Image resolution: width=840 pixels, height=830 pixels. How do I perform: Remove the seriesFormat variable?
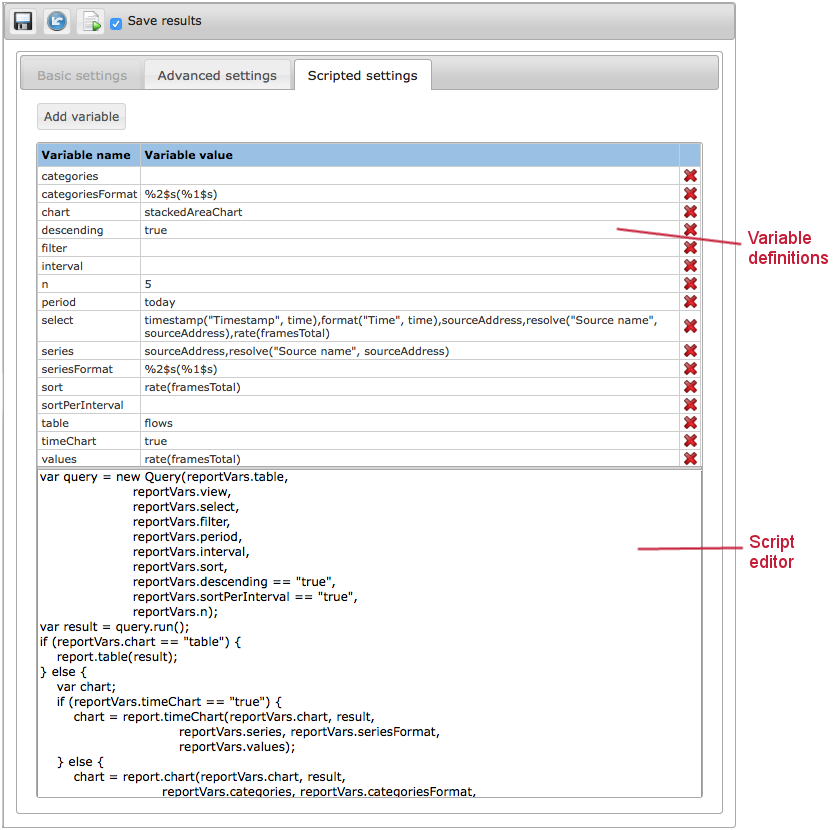pyautogui.click(x=691, y=369)
